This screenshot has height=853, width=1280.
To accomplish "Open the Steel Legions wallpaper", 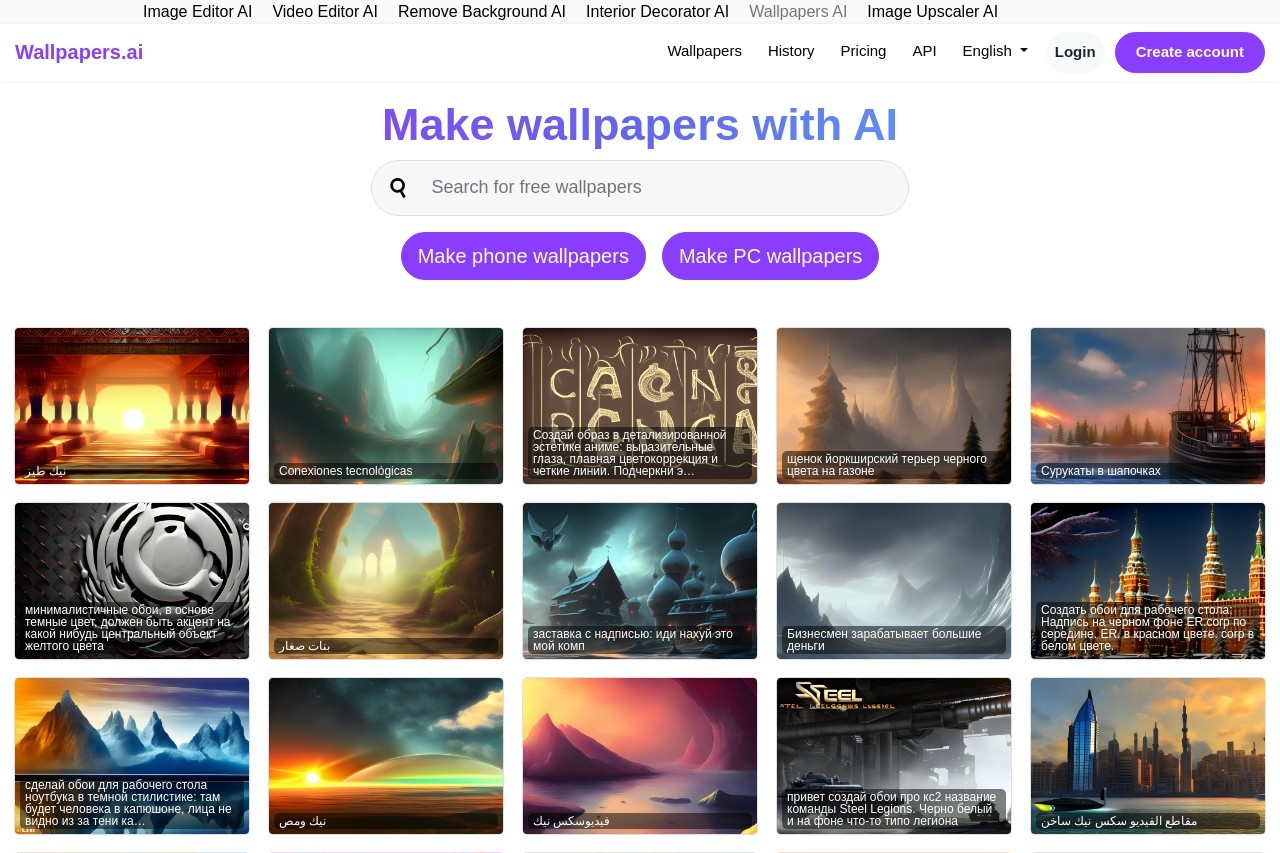I will click(894, 756).
